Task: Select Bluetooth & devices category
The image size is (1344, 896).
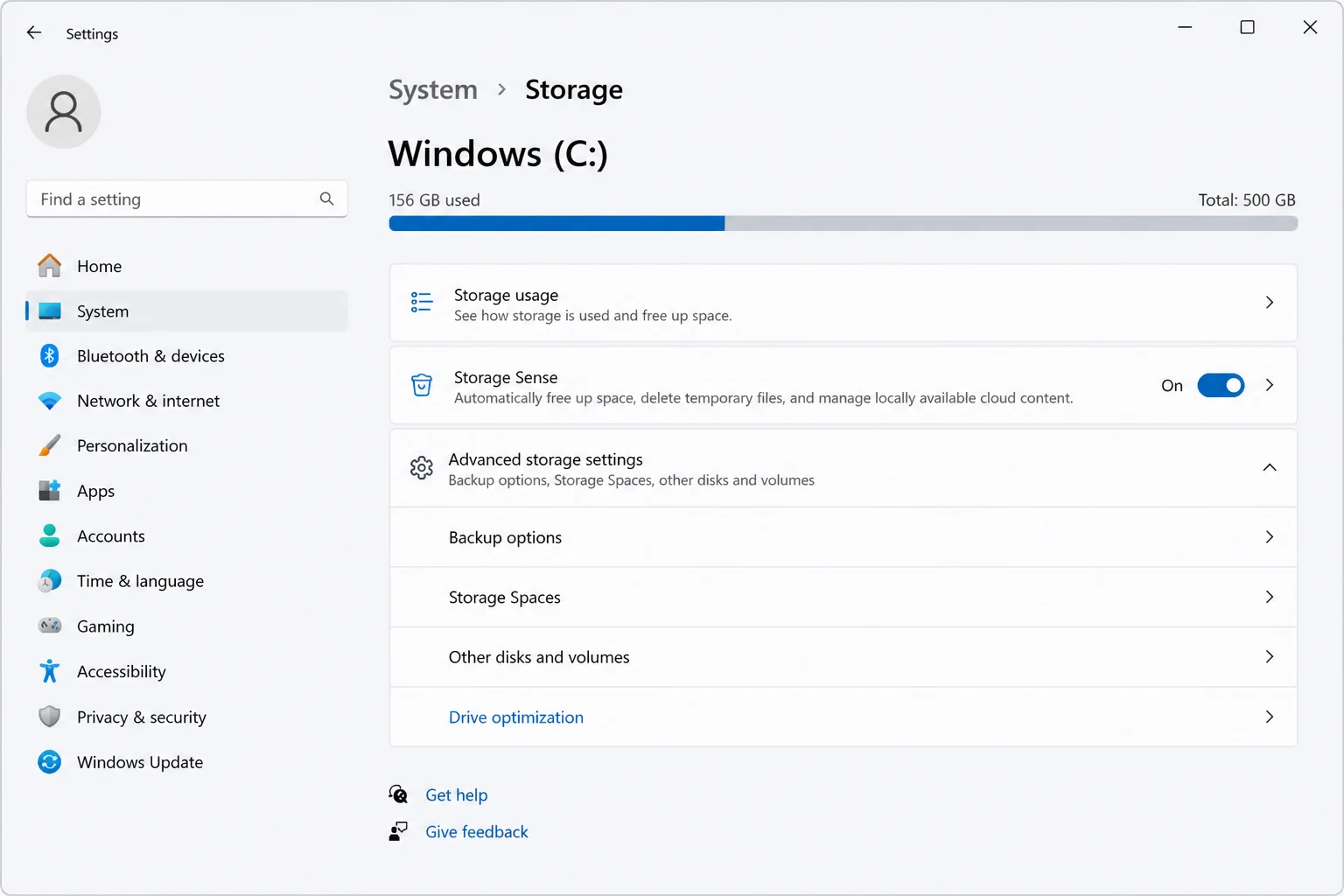Action: pyautogui.click(x=186, y=356)
